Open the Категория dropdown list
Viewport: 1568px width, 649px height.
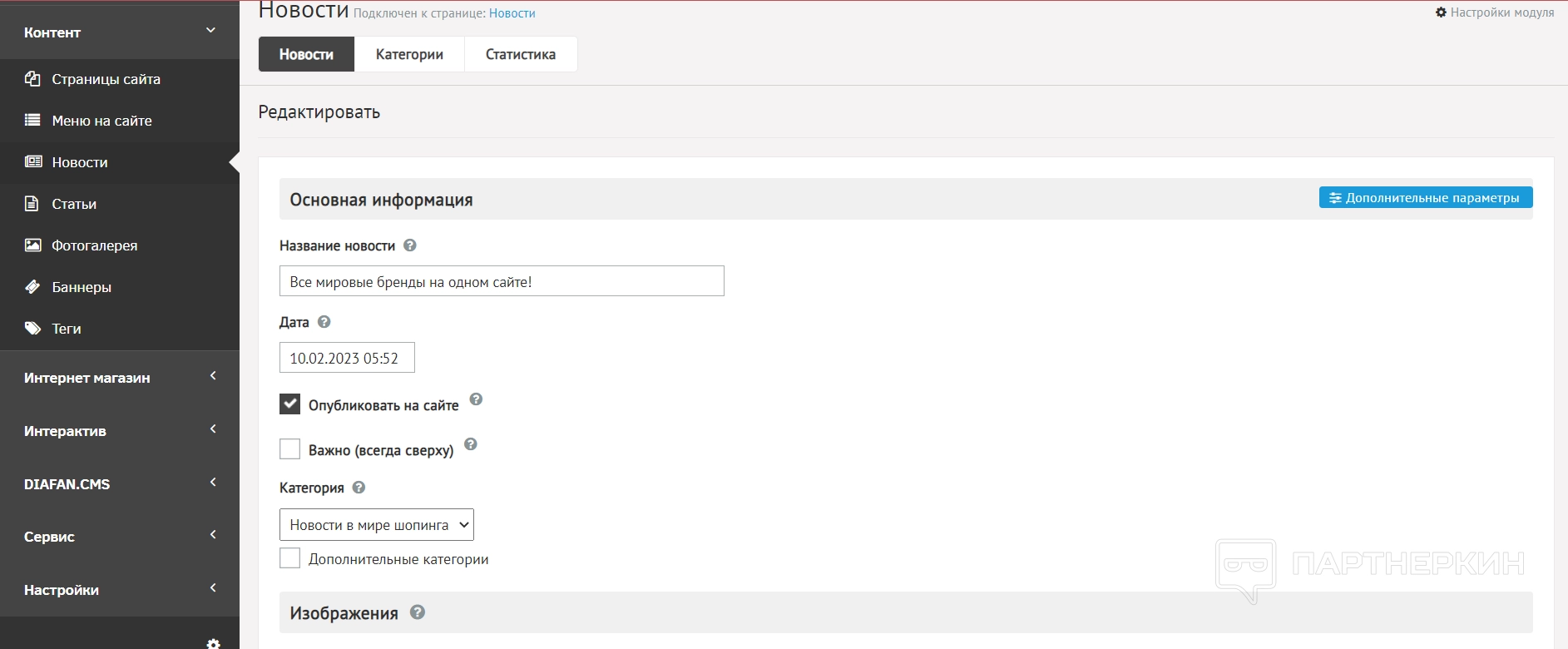tap(377, 525)
